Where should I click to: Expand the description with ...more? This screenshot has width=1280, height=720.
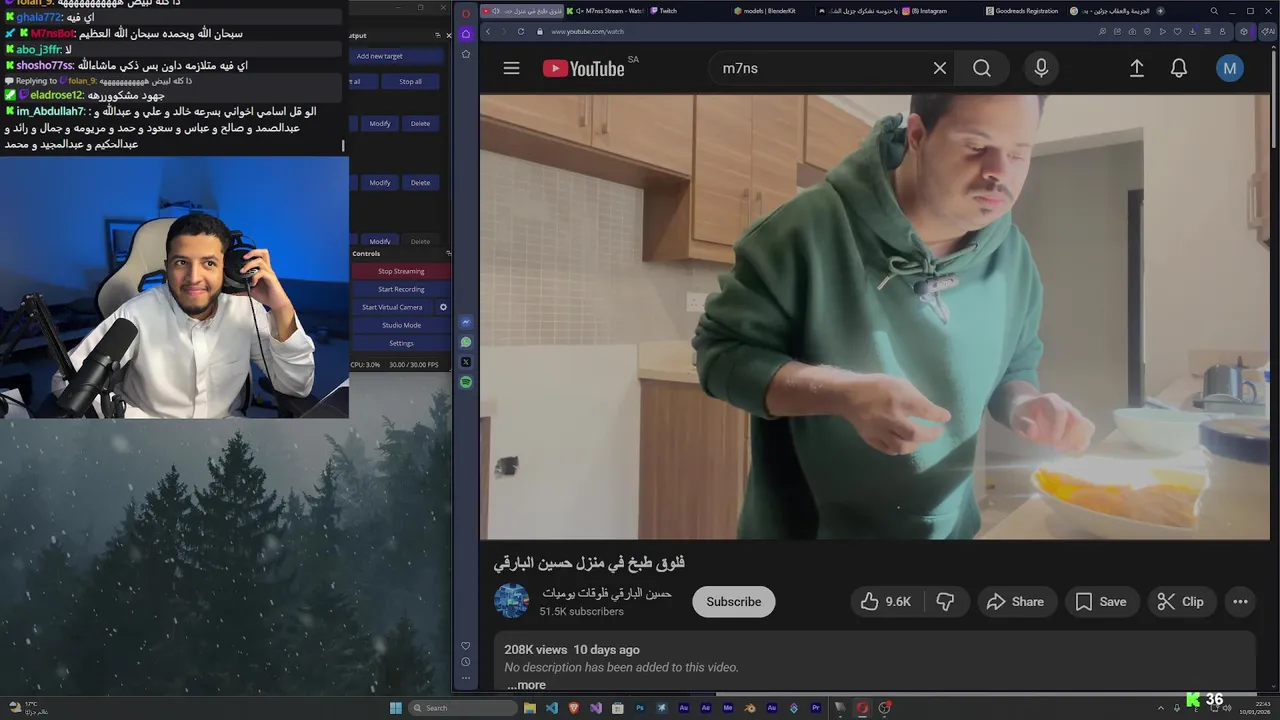(526, 685)
